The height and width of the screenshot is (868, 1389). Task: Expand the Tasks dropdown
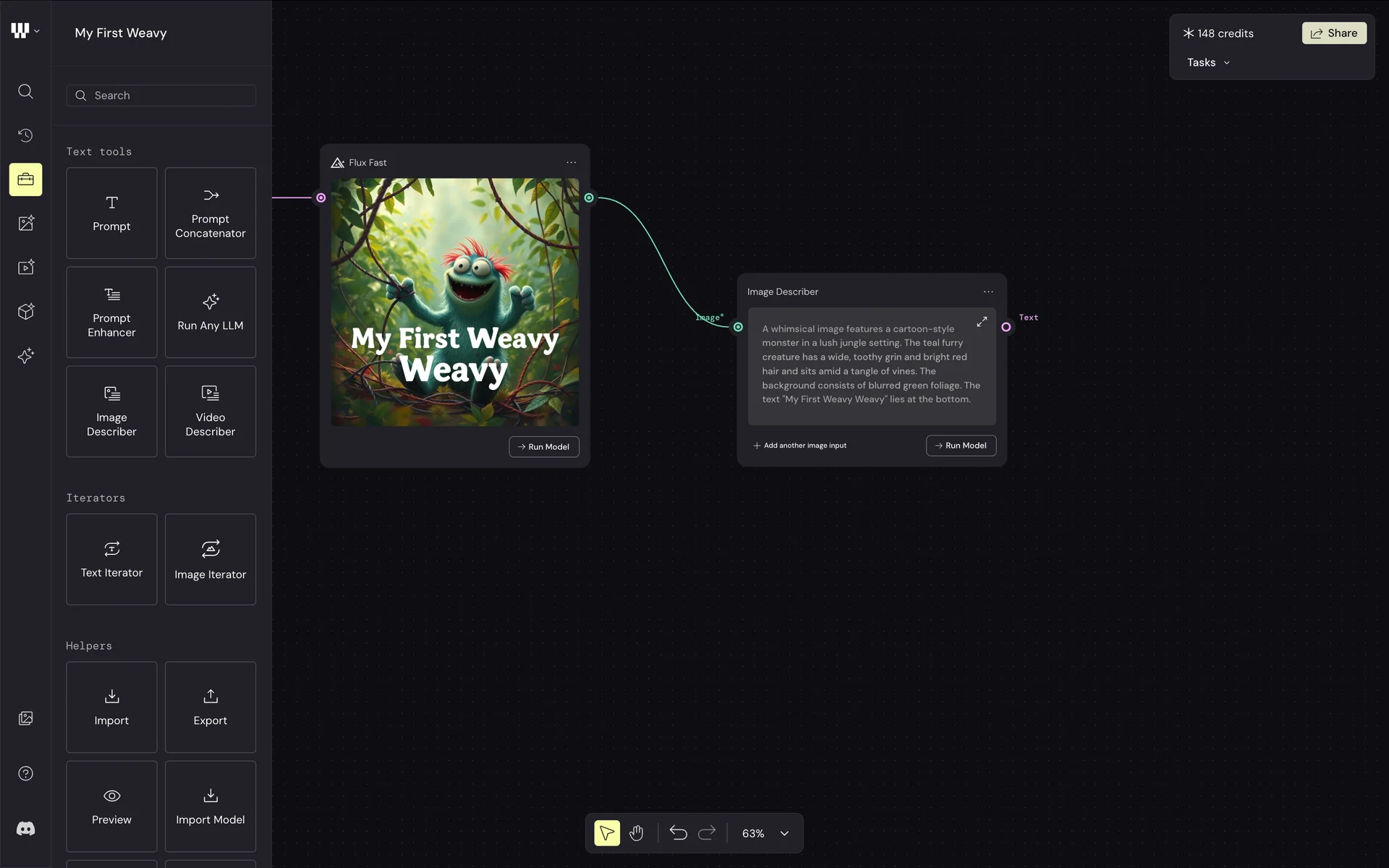[1208, 62]
